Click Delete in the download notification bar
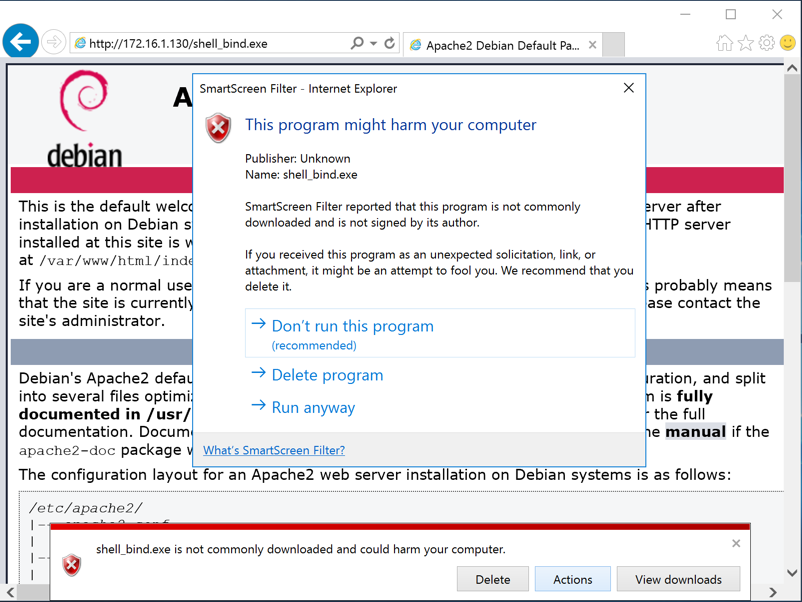The height and width of the screenshot is (602, 802). (493, 579)
